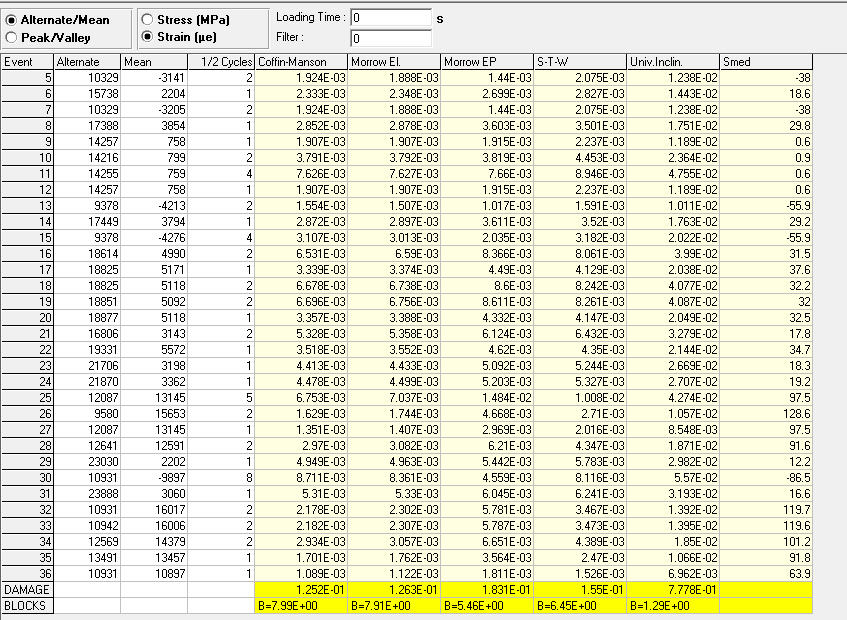Select the Alternate/Mean radio button
Image resolution: width=847 pixels, height=620 pixels.
12,20
